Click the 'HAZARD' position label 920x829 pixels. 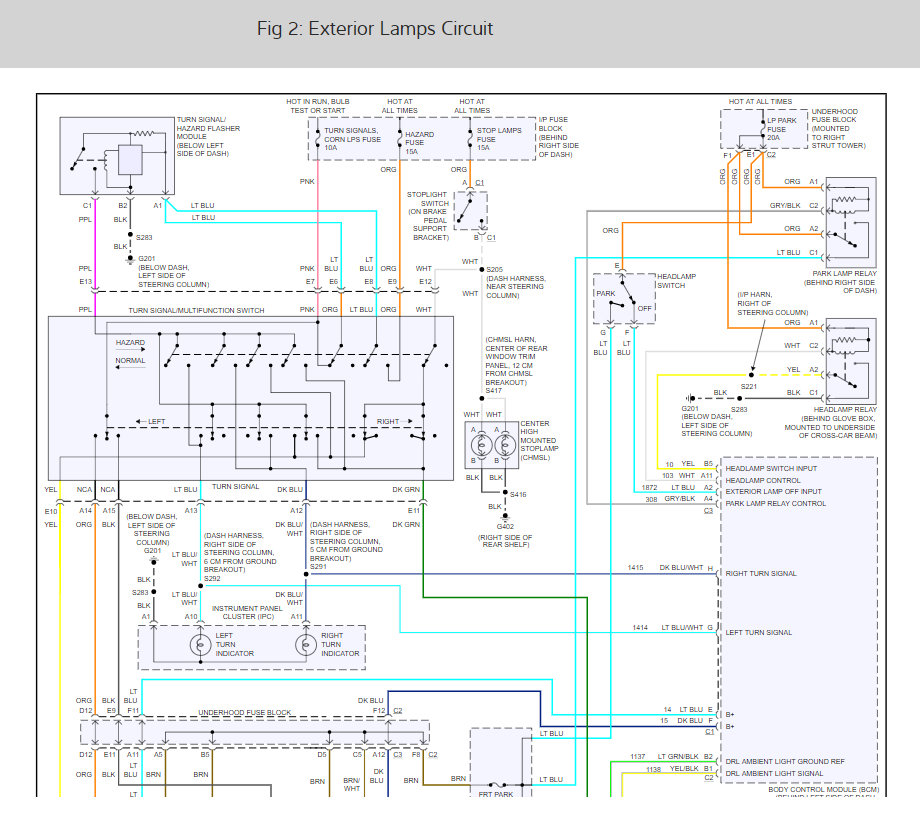pos(130,343)
